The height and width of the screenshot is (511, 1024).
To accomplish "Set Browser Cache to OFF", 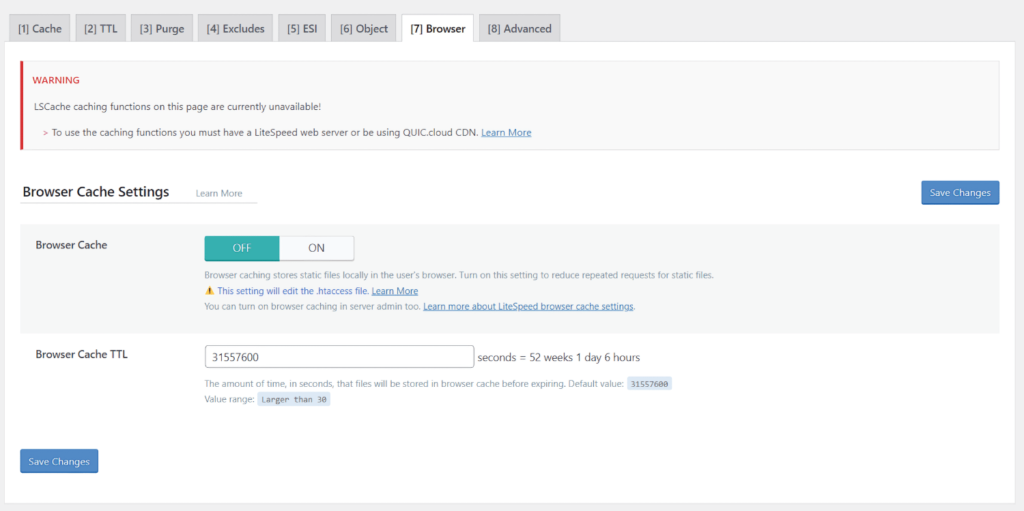I will click(x=242, y=248).
